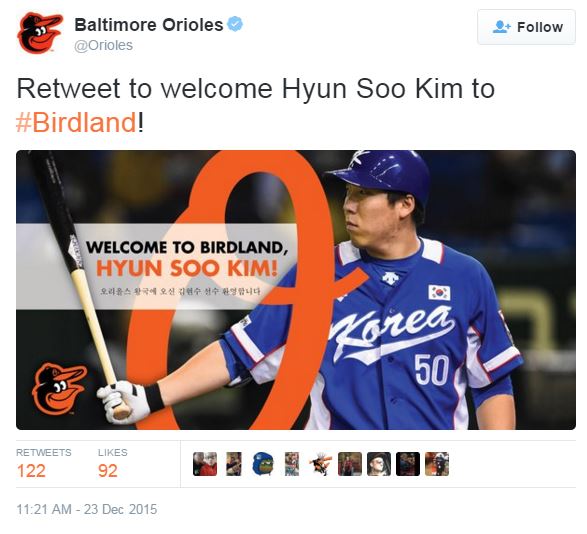
Task: Open the Baltimore Orioles profile avatar
Action: (x=40, y=33)
